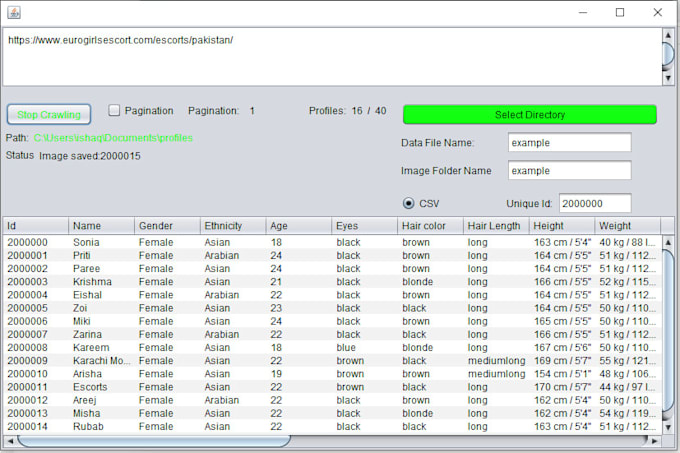Select the cell with name Misha
Viewport: 680px width, 453px height.
point(101,413)
